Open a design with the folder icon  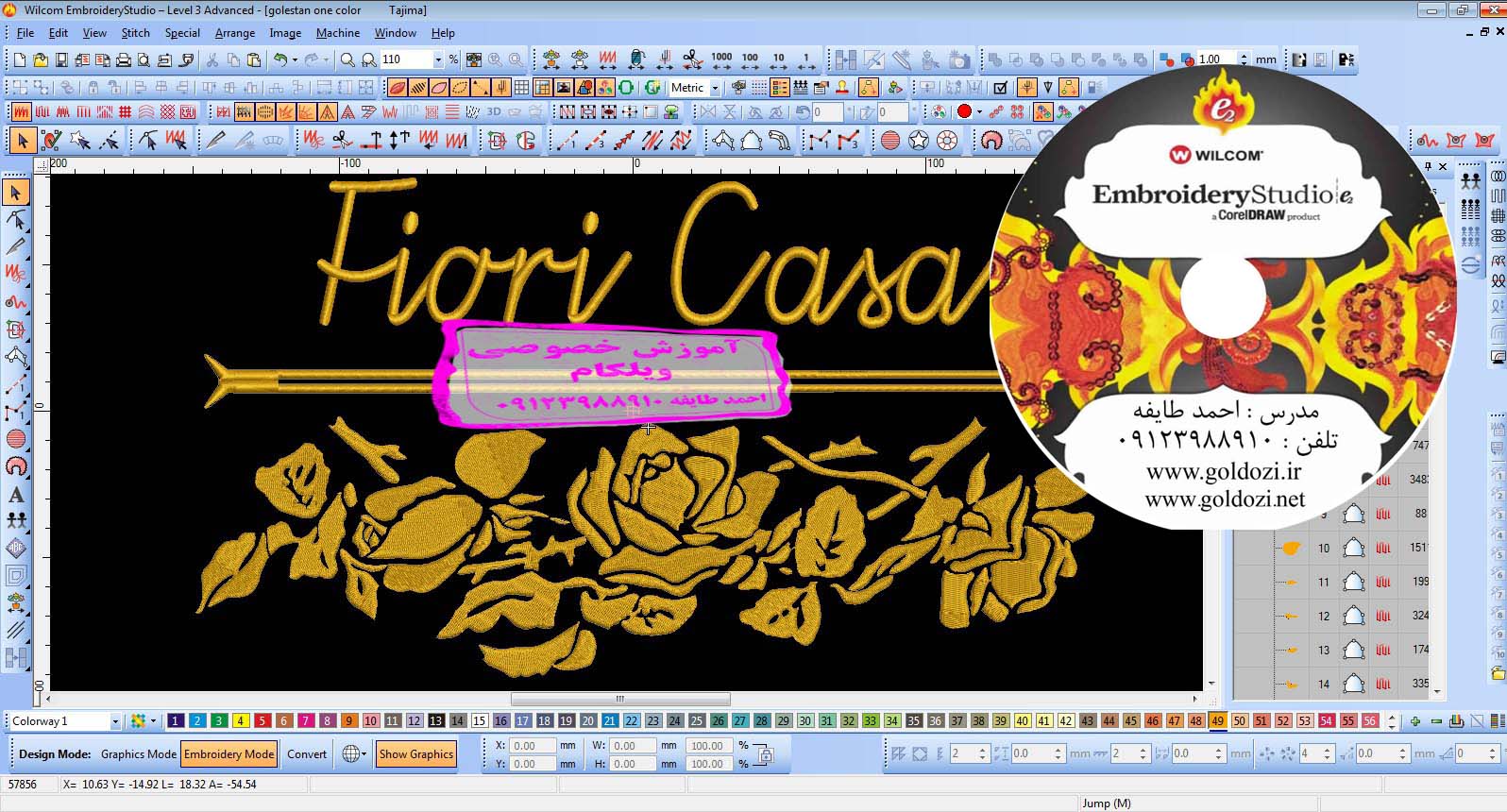(40, 59)
